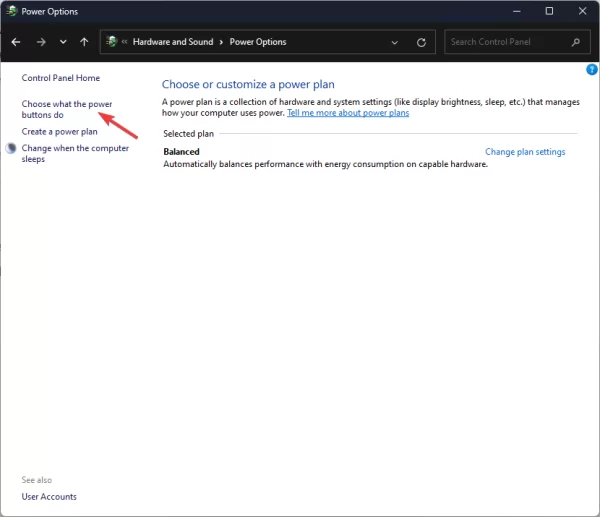This screenshot has height=517, width=600.
Task: Click the Power Options title bar icon
Action: 11,11
